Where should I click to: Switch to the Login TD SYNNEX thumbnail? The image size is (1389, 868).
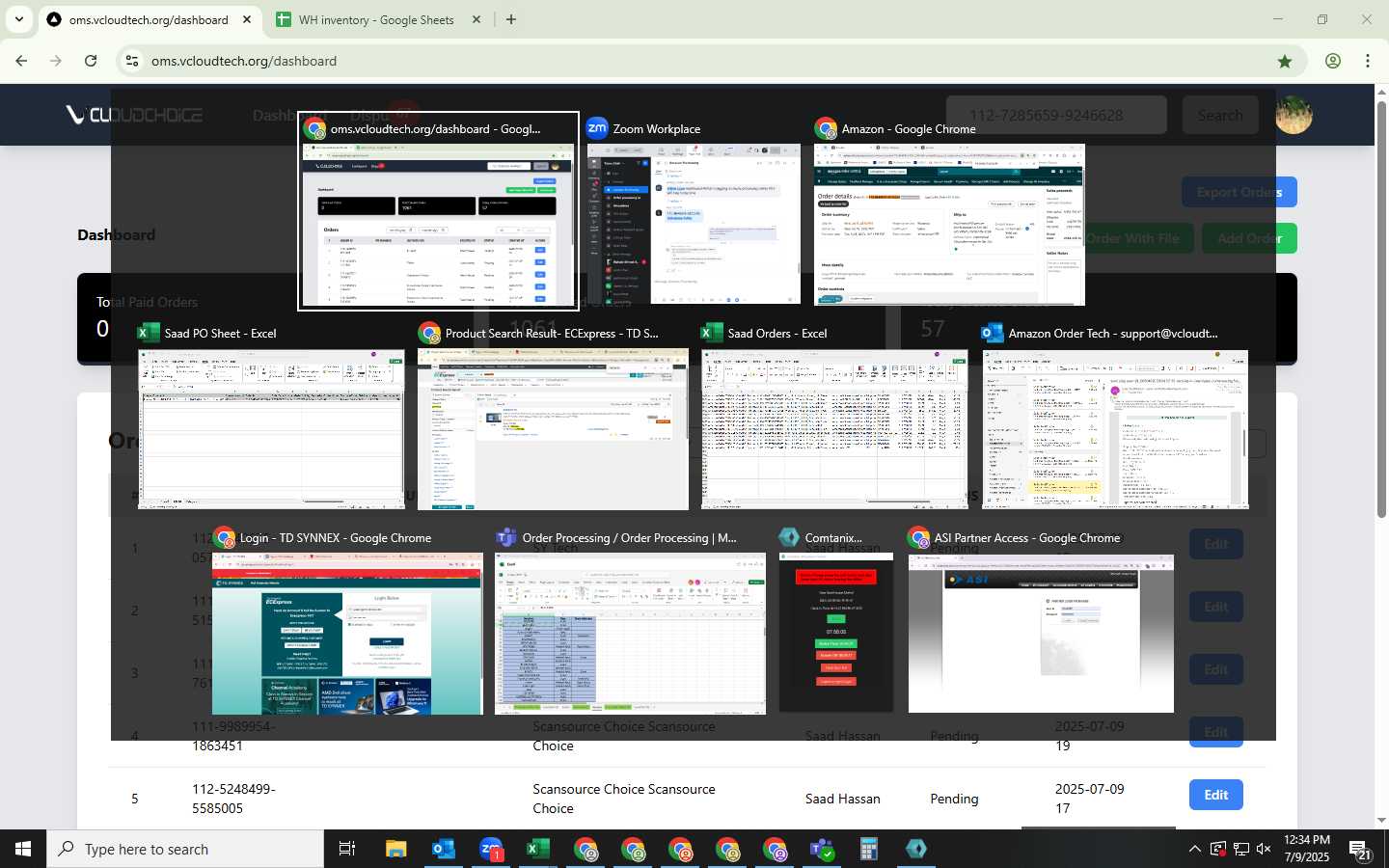(x=347, y=634)
